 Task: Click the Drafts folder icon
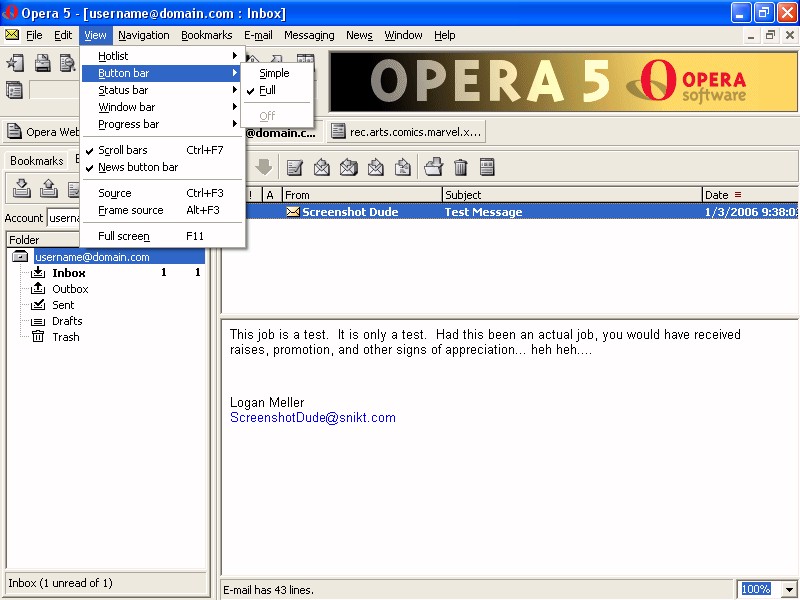[38, 321]
